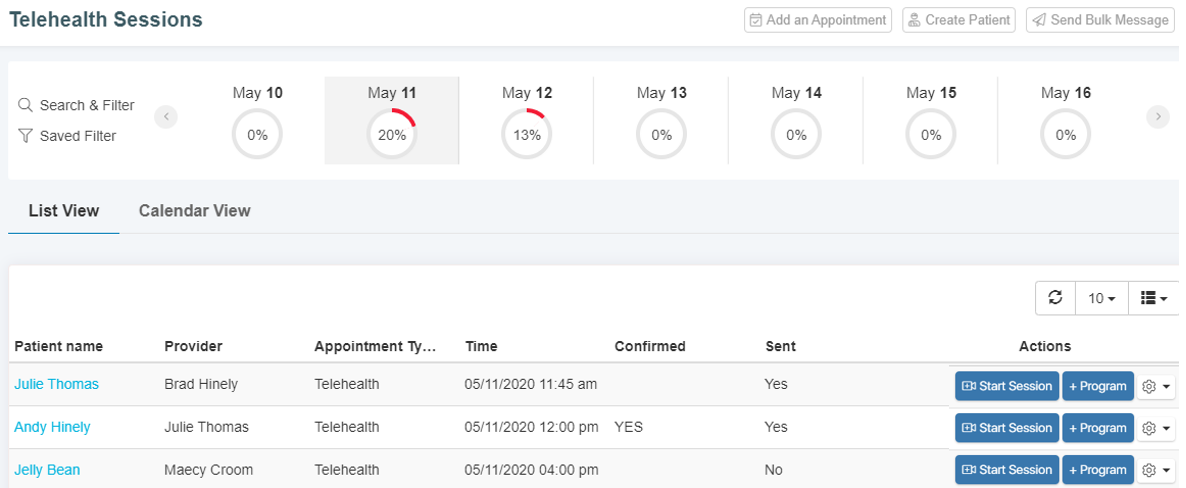Click the Appointment Ty... column header
The width and height of the screenshot is (1186, 488).
[x=376, y=347]
